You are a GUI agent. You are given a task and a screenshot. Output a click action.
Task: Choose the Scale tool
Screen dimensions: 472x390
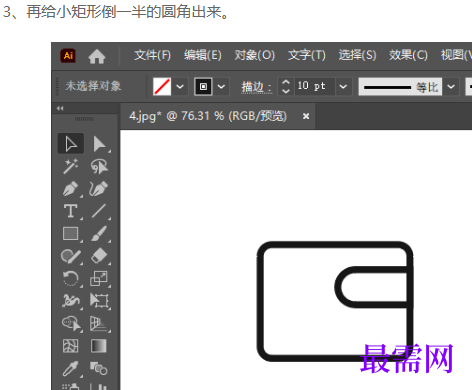[99, 279]
